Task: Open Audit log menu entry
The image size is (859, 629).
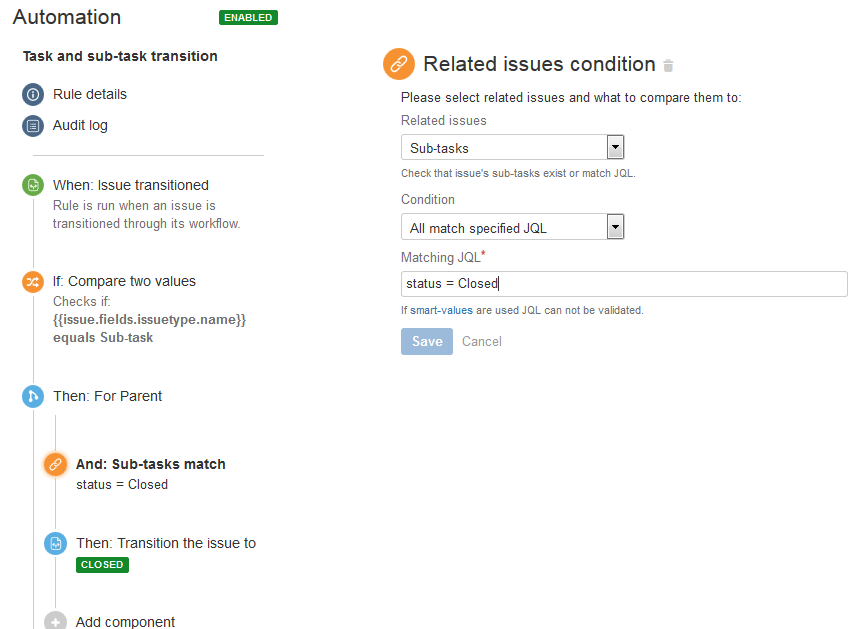Action: (80, 125)
